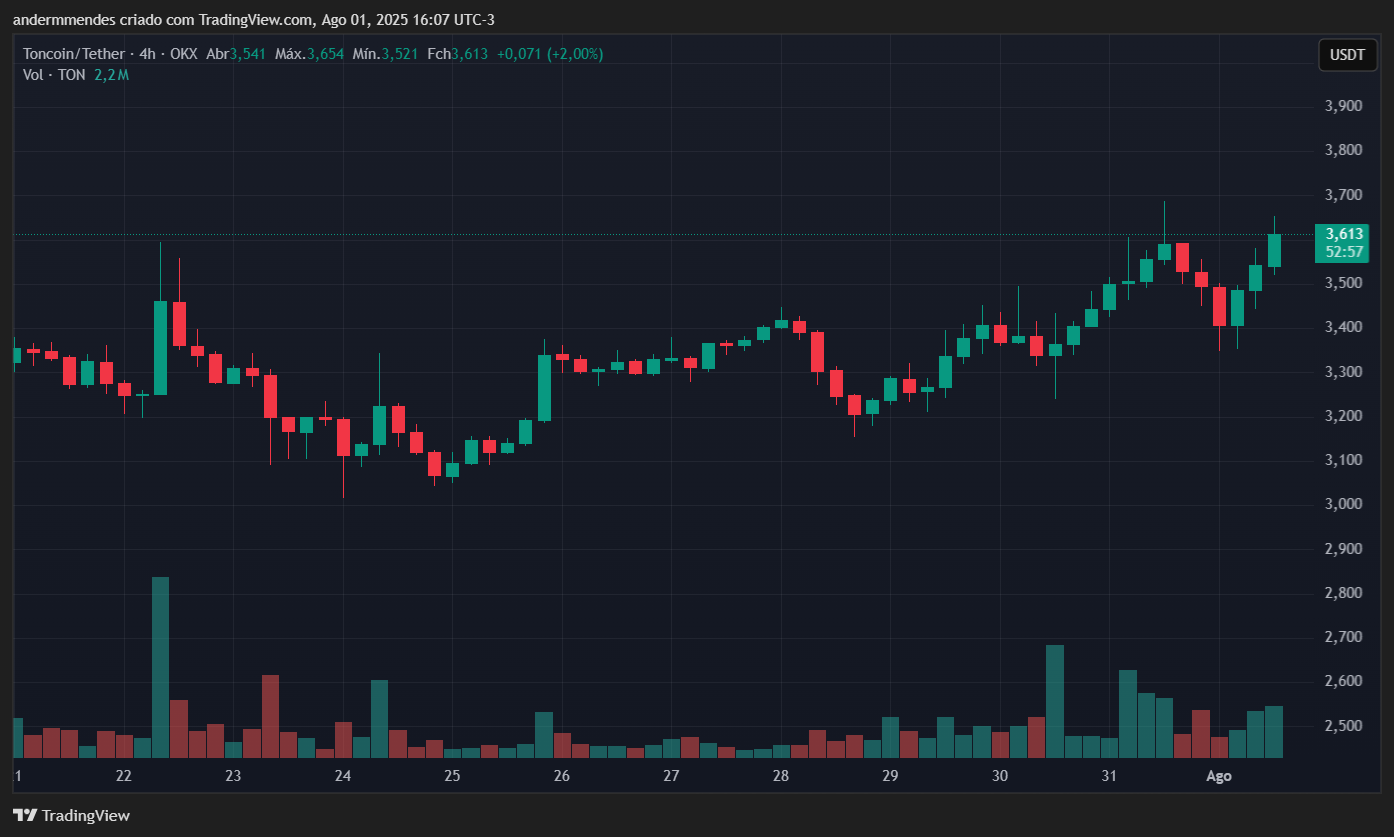This screenshot has height=837, width=1394.
Task: Click the 3,700 price axis label
Action: tap(1343, 194)
